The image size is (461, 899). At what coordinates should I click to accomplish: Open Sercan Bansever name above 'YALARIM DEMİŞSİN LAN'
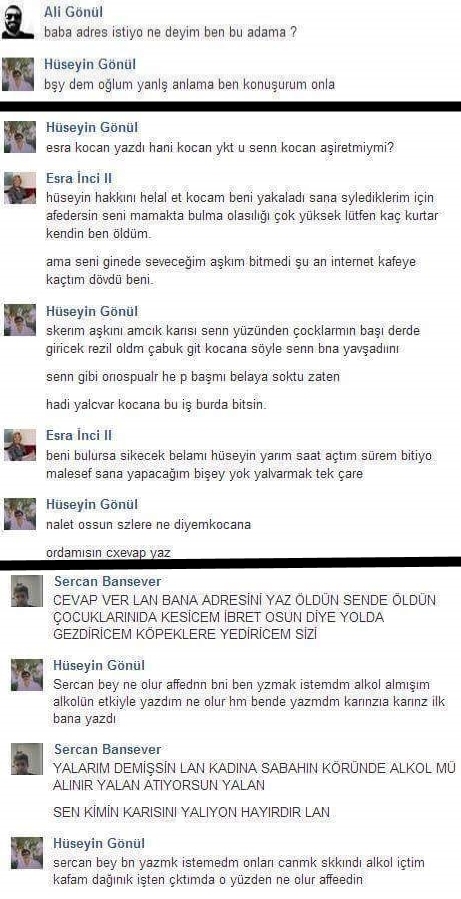(108, 749)
